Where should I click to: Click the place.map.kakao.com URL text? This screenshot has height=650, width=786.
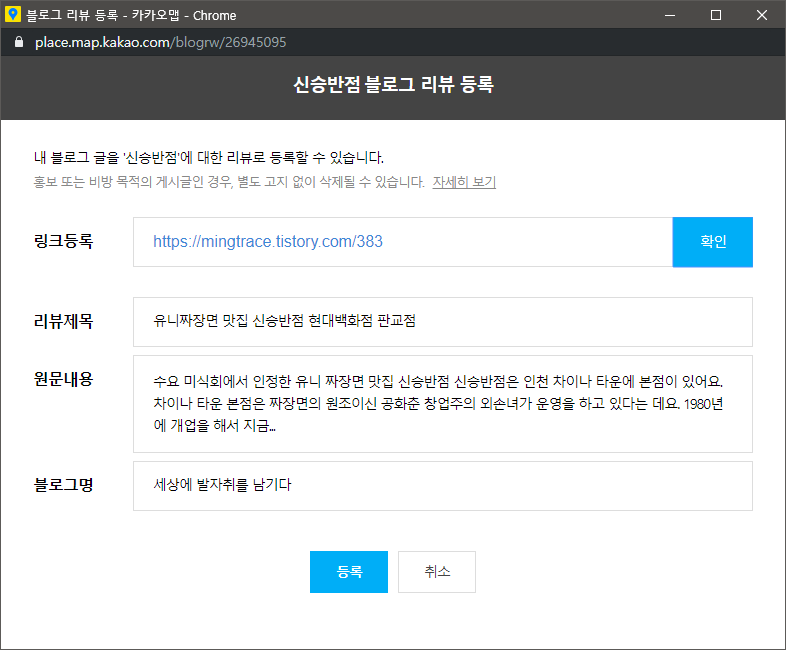coord(160,42)
